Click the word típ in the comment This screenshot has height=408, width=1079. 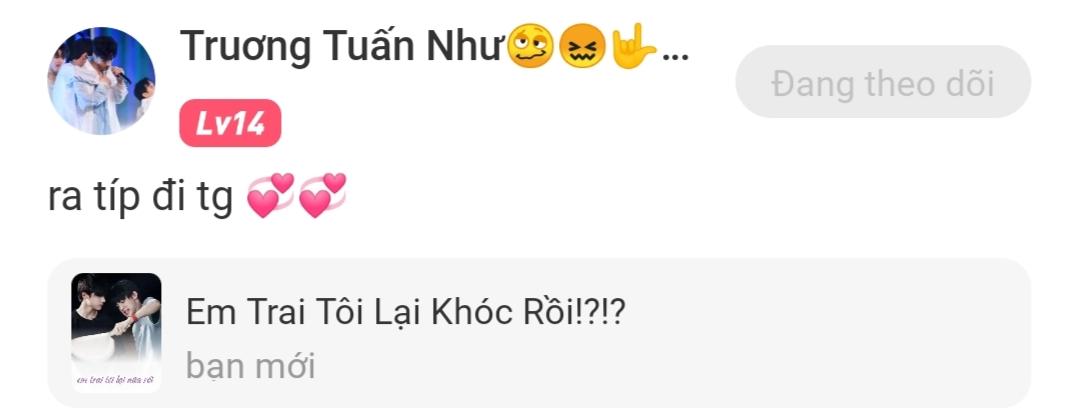[x=115, y=198]
